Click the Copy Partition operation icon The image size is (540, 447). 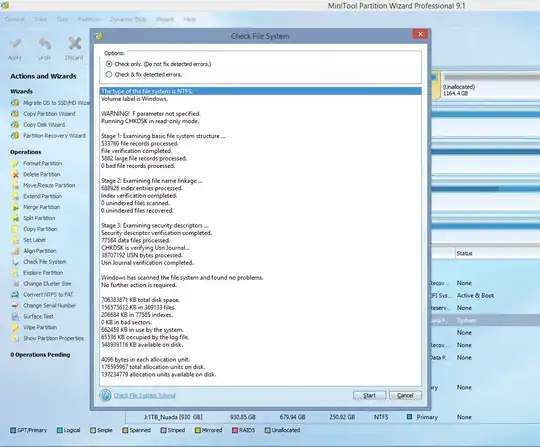[15, 229]
